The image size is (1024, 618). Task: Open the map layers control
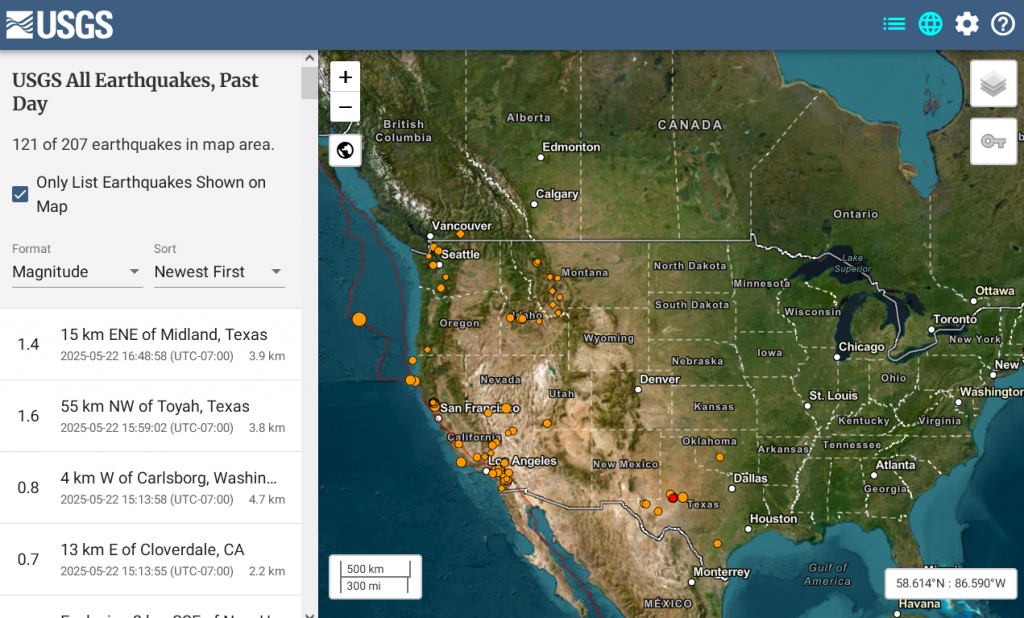click(x=993, y=84)
